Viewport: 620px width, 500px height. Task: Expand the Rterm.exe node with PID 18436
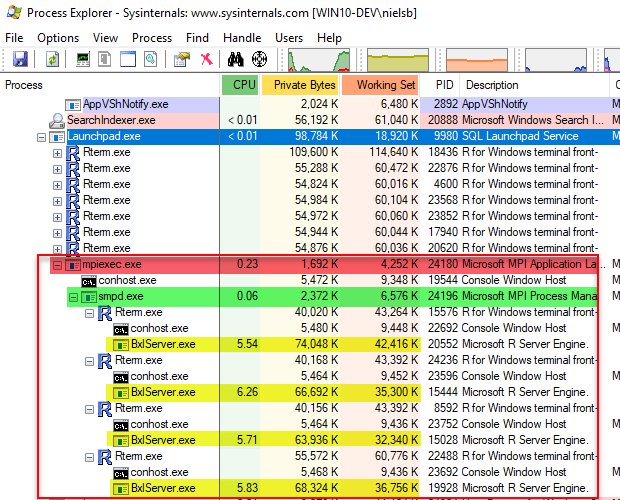point(57,153)
